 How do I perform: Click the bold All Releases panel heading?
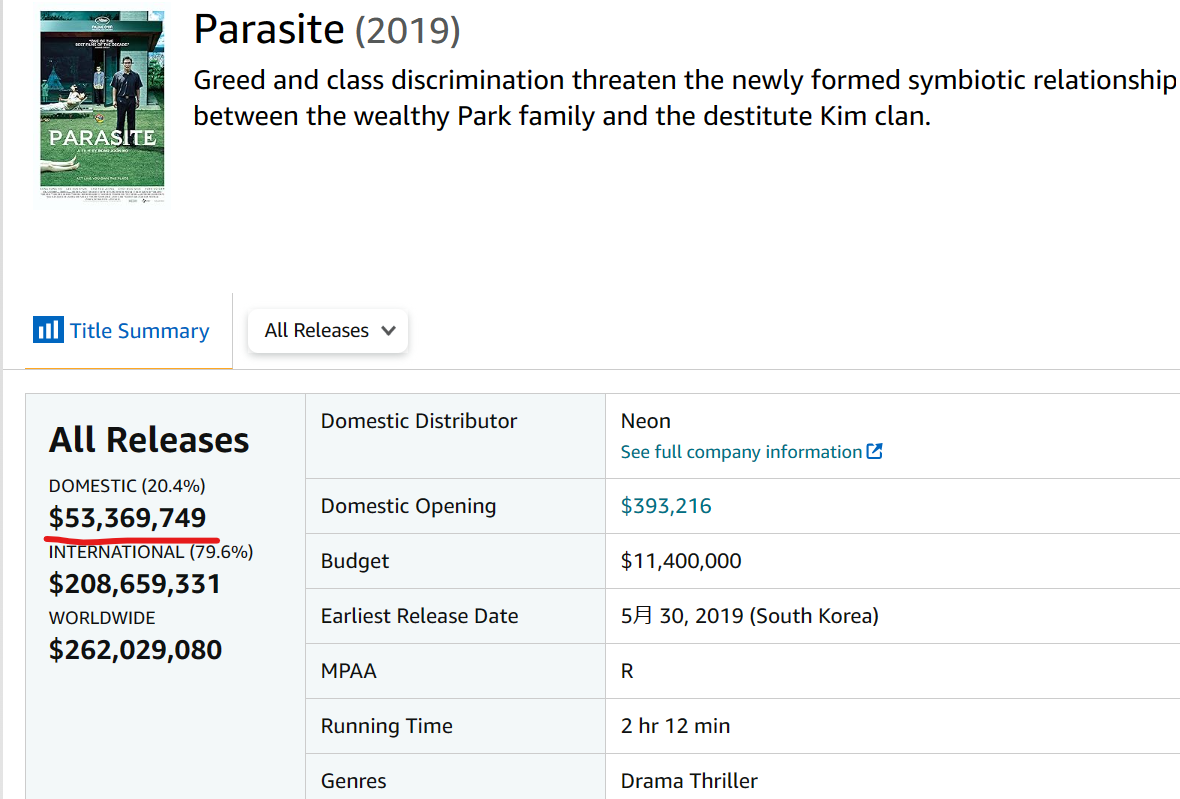click(x=149, y=440)
